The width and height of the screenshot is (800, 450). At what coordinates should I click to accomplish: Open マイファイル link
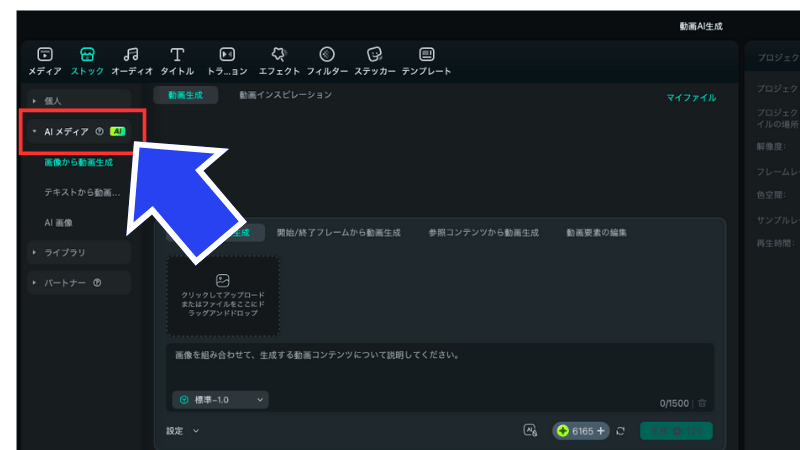click(691, 98)
